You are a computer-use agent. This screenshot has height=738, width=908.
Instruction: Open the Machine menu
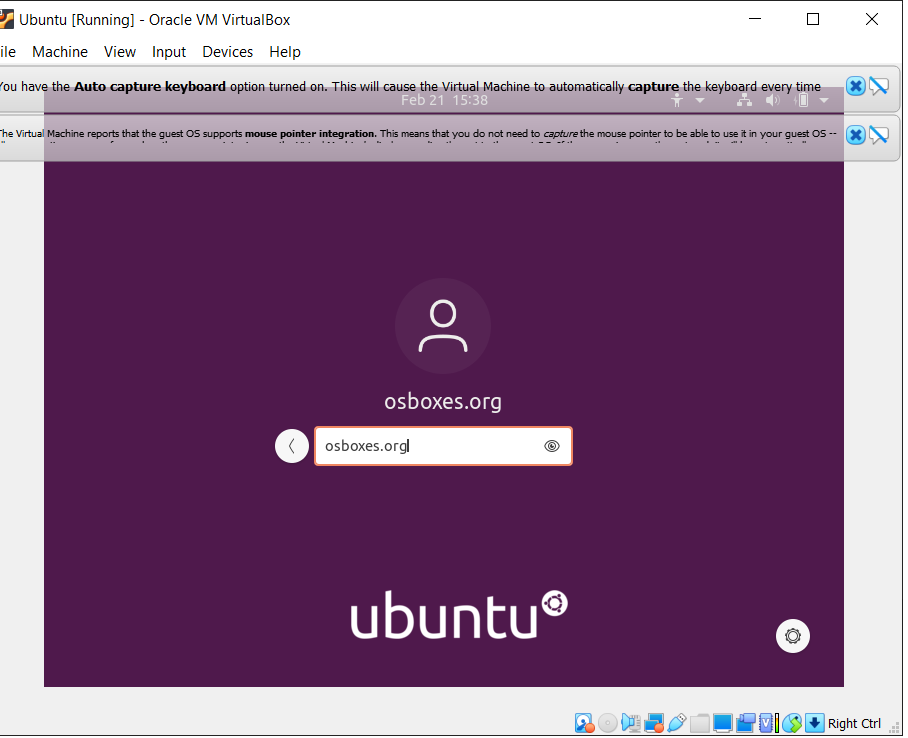click(60, 52)
